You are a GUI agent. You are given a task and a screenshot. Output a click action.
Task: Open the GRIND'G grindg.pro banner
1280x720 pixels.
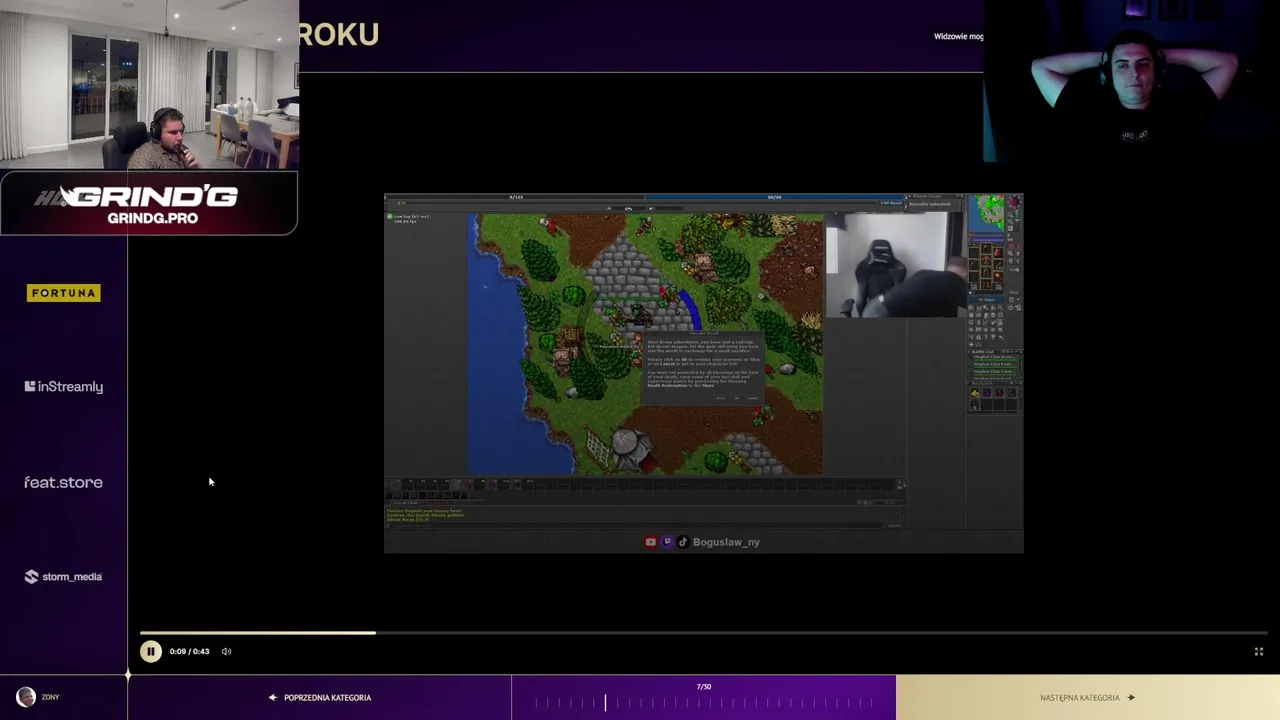(149, 204)
